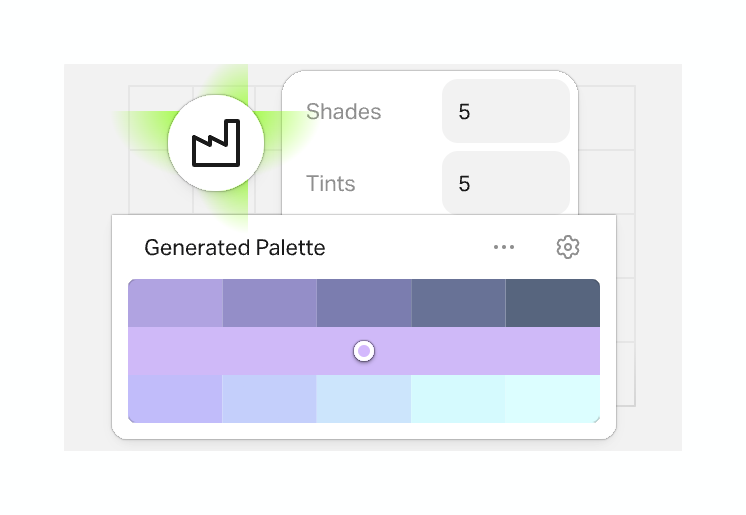Click the Generated Palette title
Viewport: 746px width, 515px height.
pyautogui.click(x=235, y=247)
